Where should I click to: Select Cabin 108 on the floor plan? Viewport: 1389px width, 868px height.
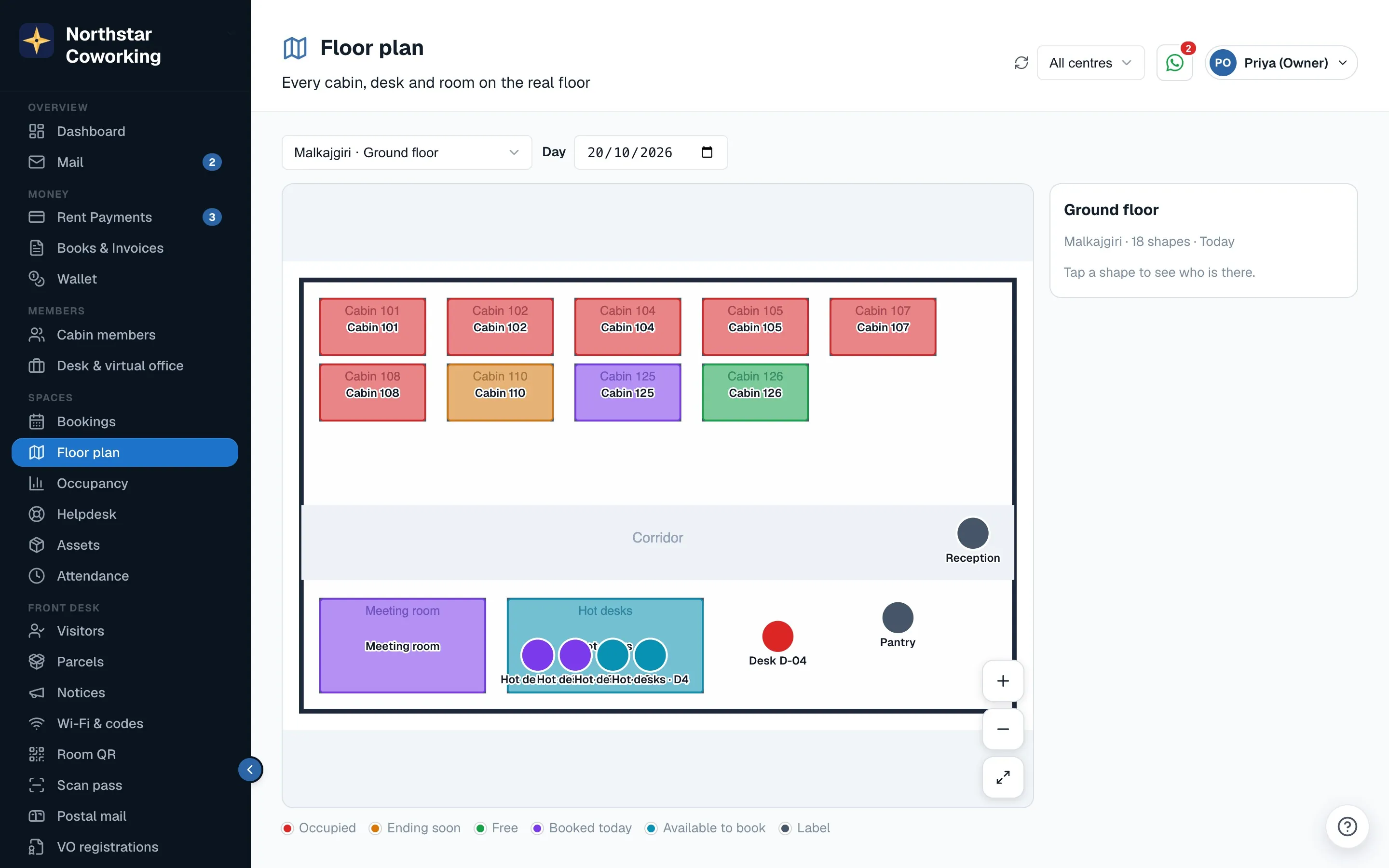pos(372,393)
